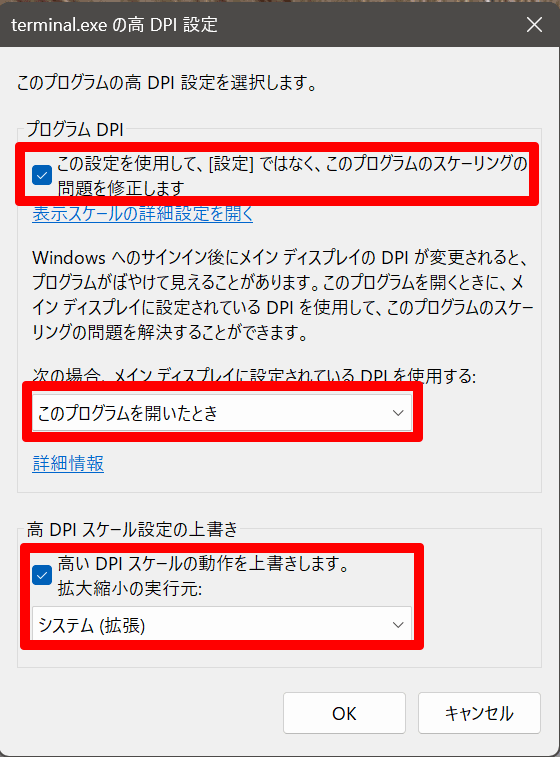Follow the 詳細情報 link
The height and width of the screenshot is (757, 560).
pos(68,463)
